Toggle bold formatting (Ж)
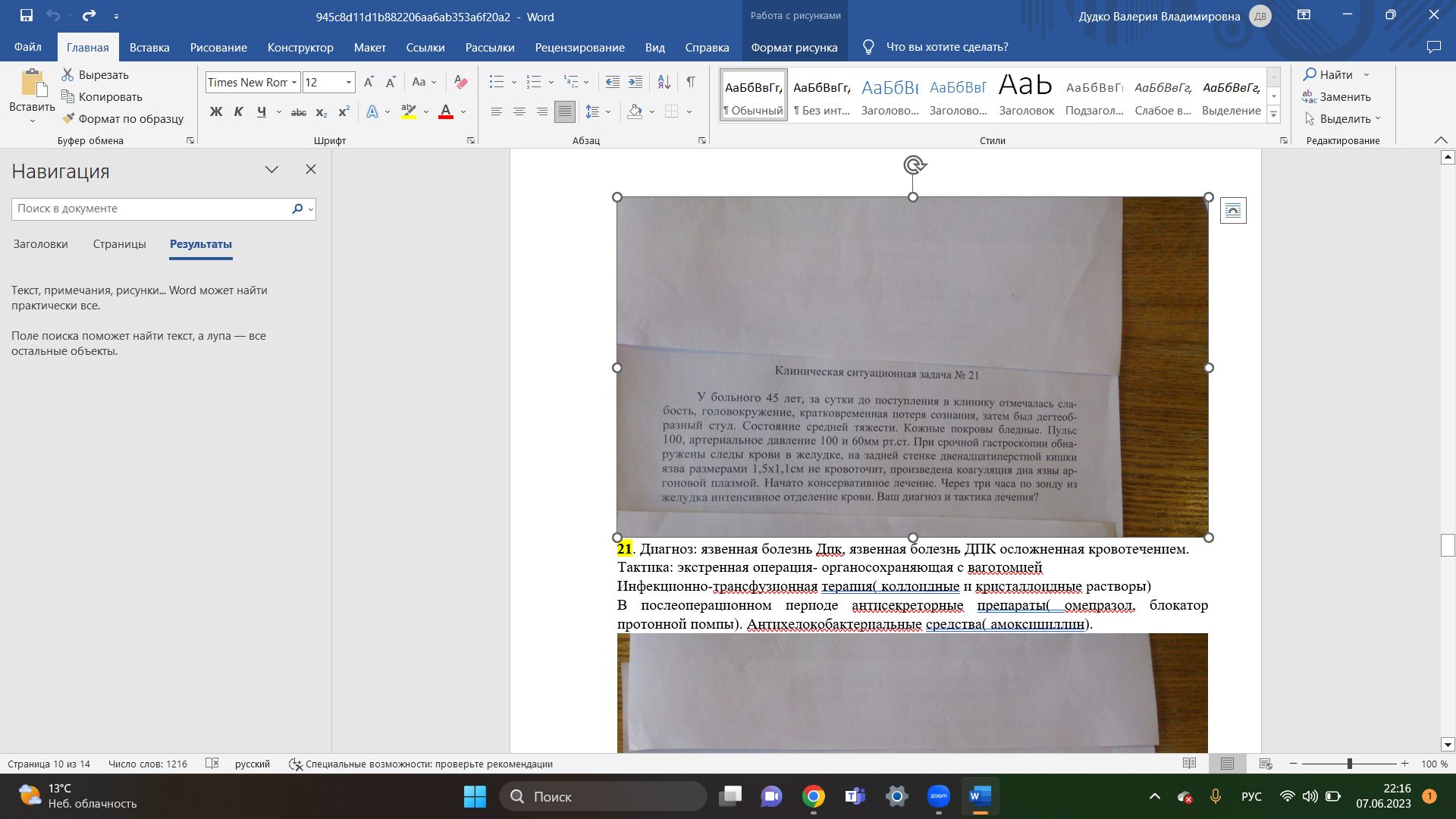Screen dimensions: 1456x819 pyautogui.click(x=216, y=111)
